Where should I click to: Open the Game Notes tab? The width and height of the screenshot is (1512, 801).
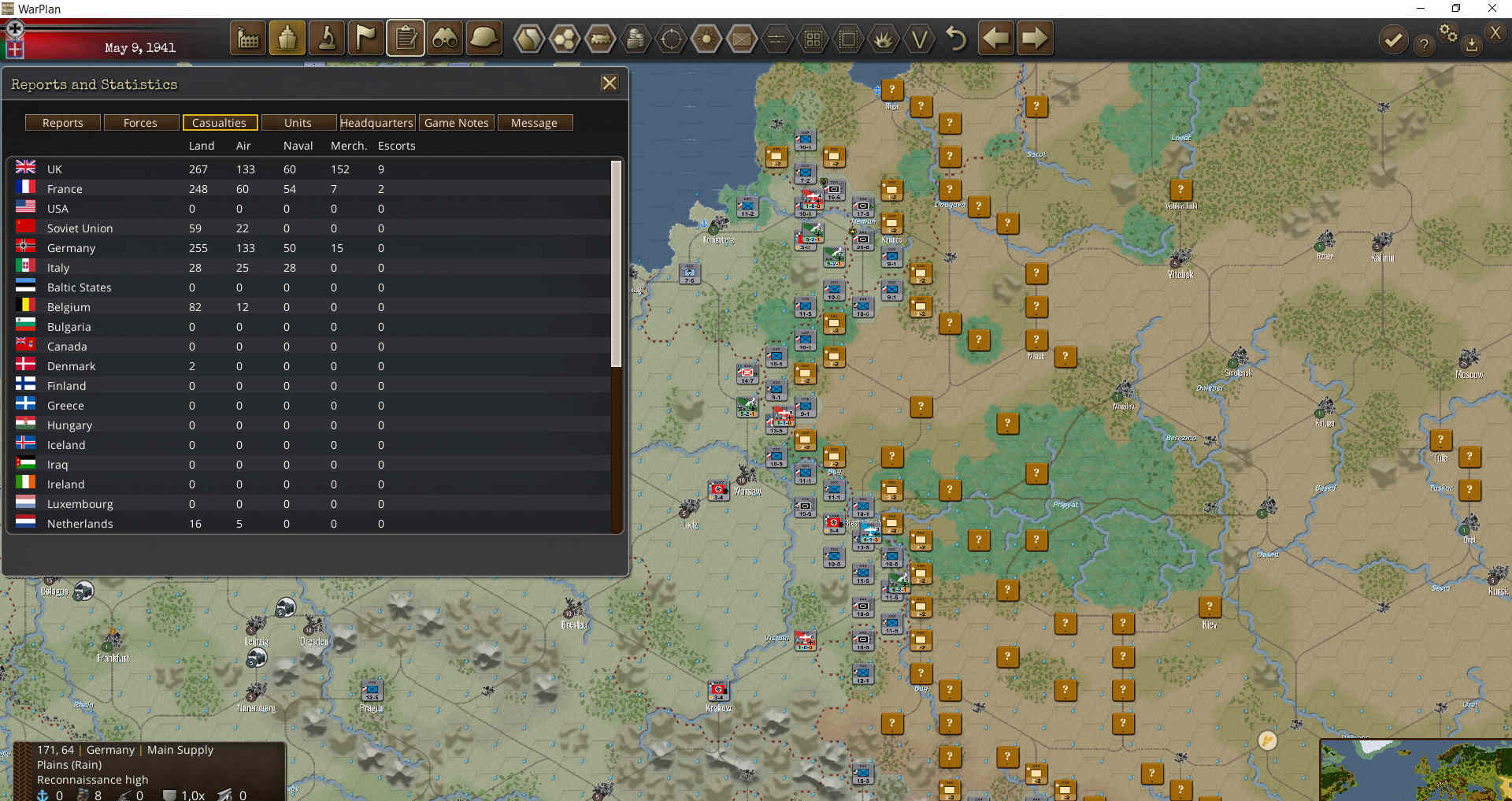pyautogui.click(x=457, y=123)
